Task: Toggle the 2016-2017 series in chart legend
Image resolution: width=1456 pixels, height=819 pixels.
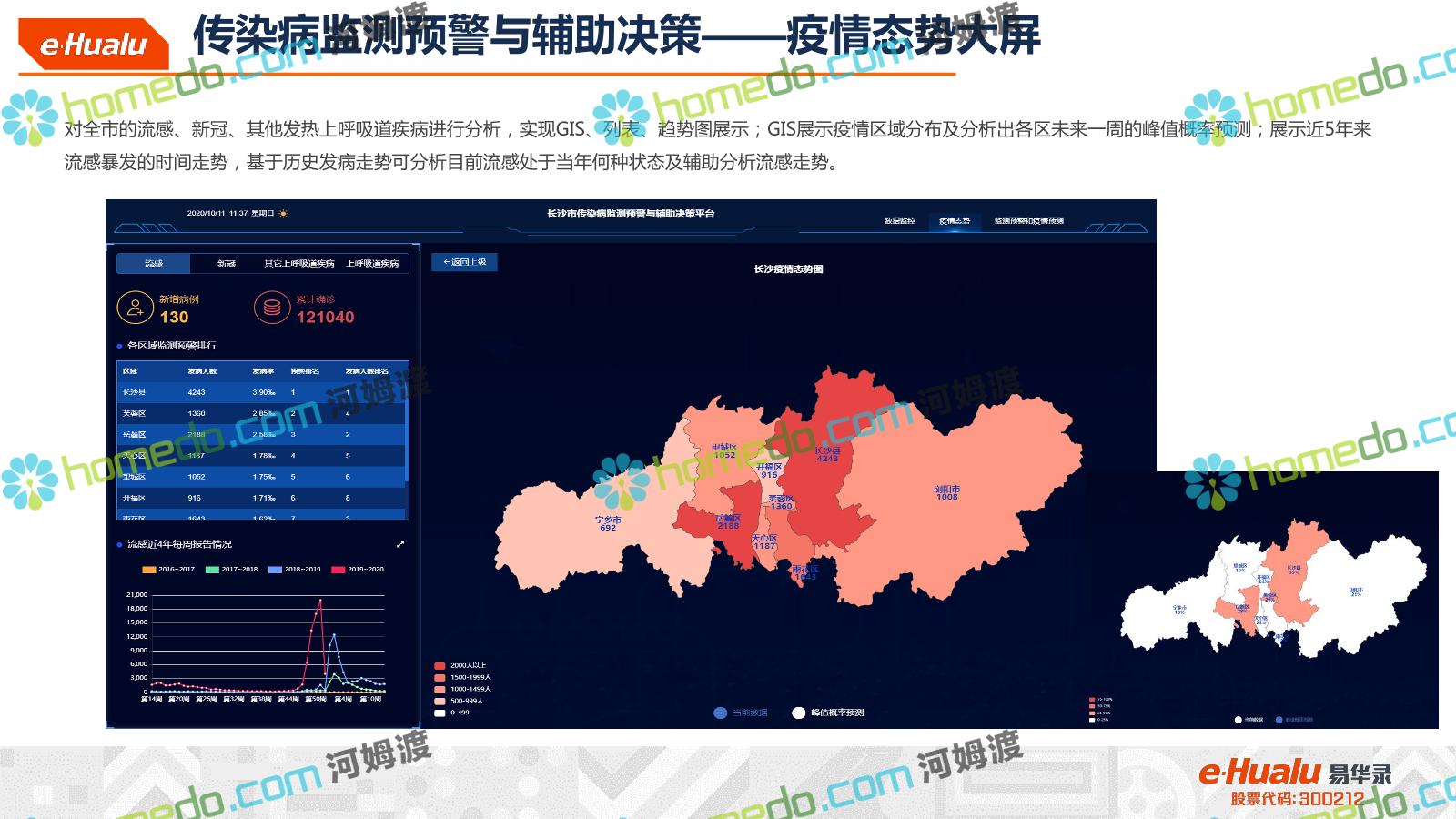Action: (168, 570)
